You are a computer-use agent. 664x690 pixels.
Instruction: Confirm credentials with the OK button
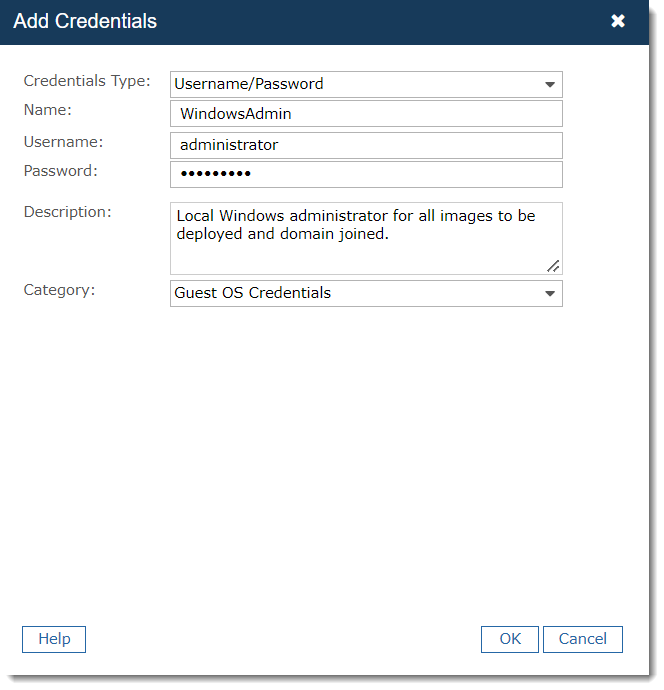510,639
